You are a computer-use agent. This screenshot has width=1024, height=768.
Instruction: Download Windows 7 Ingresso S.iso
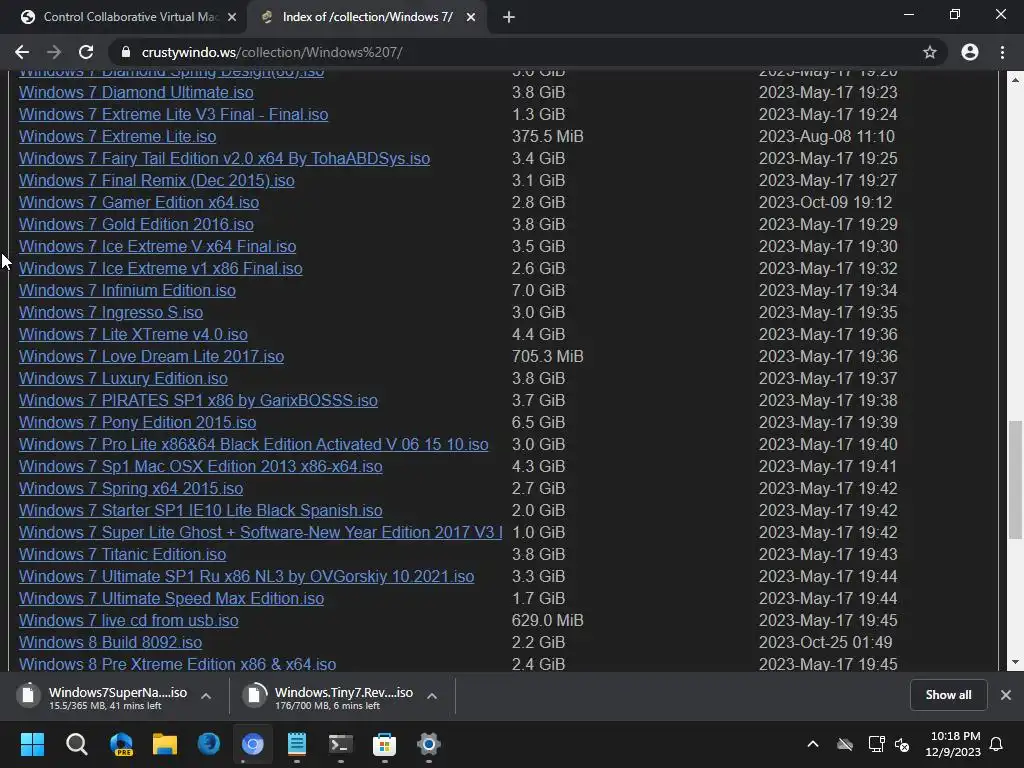tap(111, 313)
